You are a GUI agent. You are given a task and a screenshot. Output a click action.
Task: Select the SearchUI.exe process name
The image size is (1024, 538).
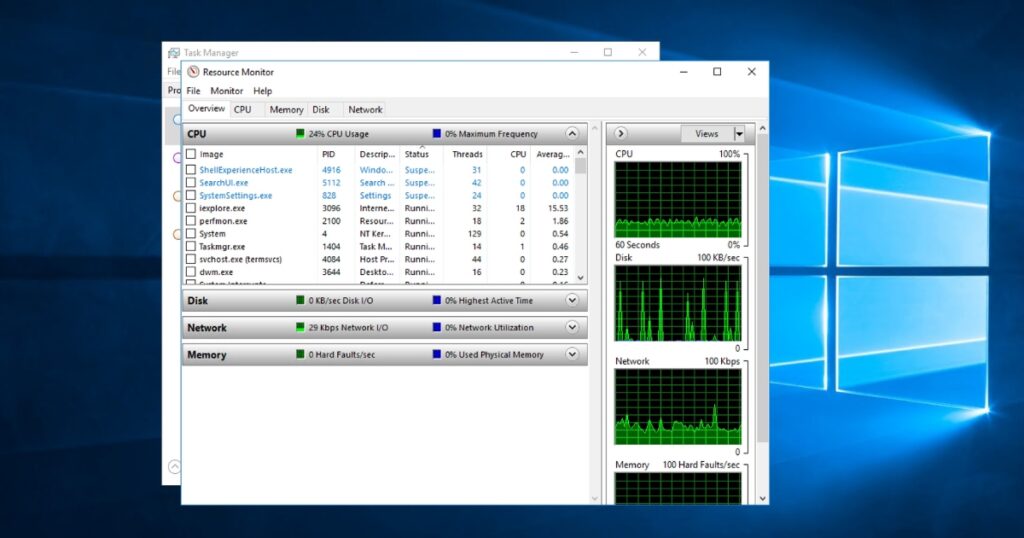coord(223,183)
